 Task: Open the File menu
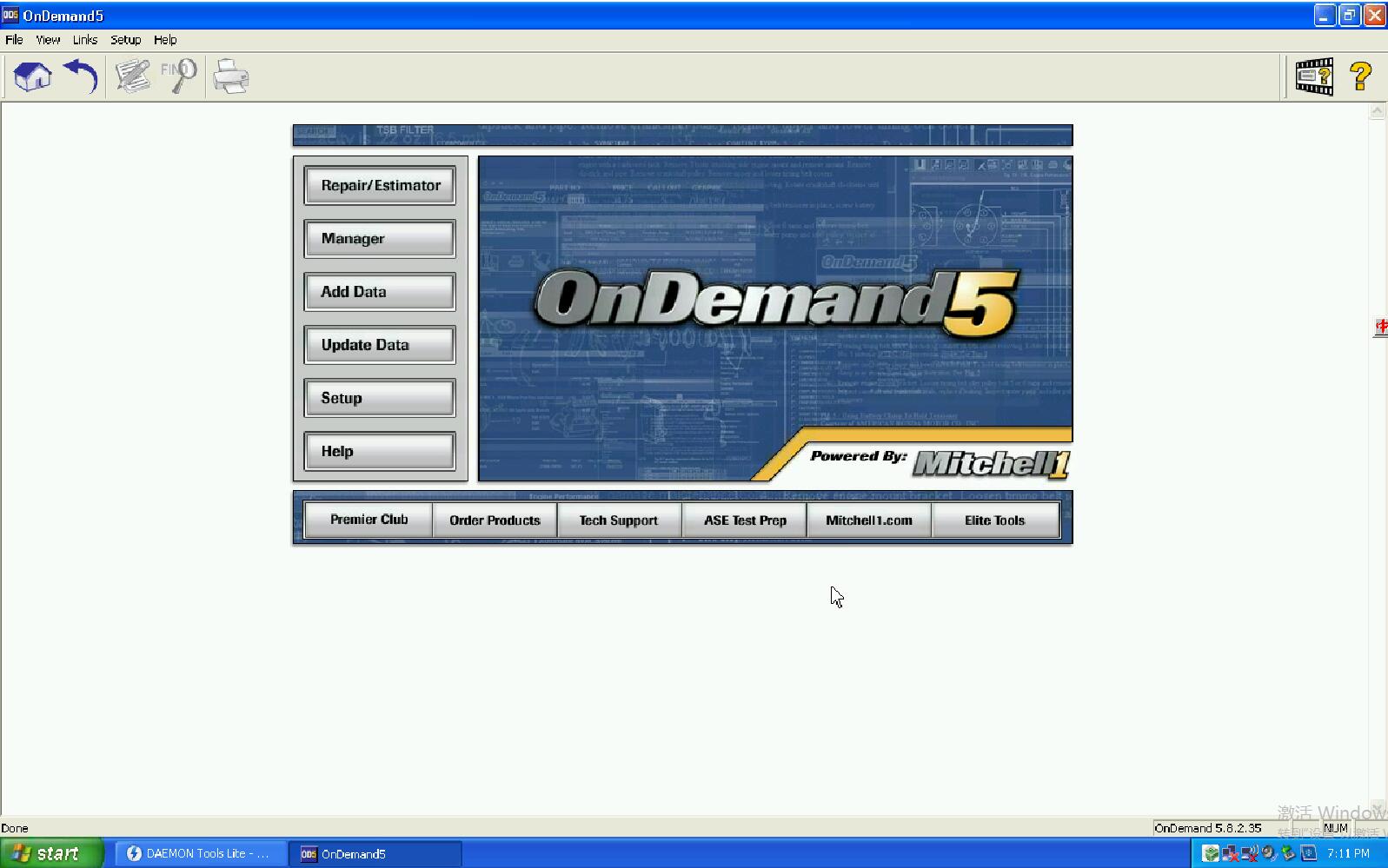(14, 40)
